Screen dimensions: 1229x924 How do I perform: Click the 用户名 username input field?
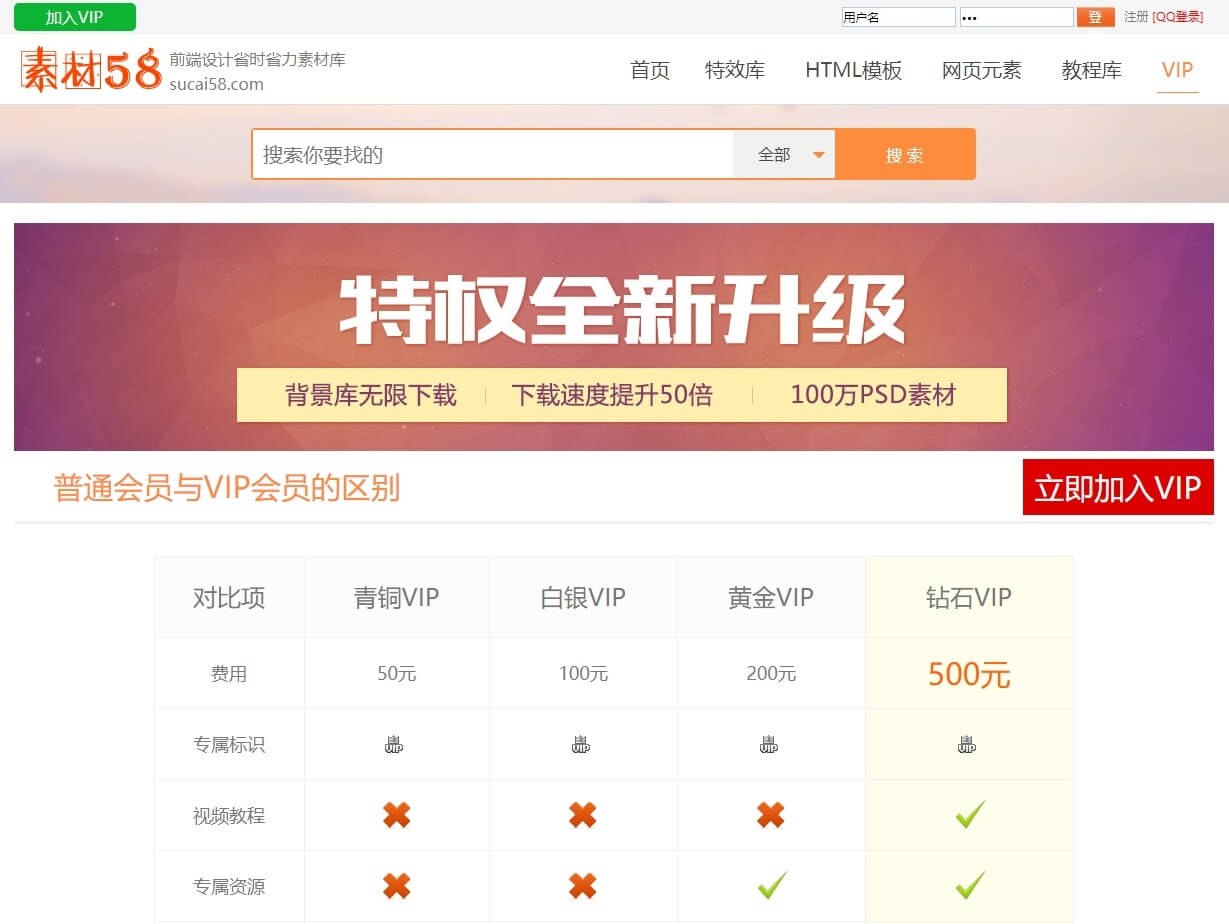(x=897, y=17)
